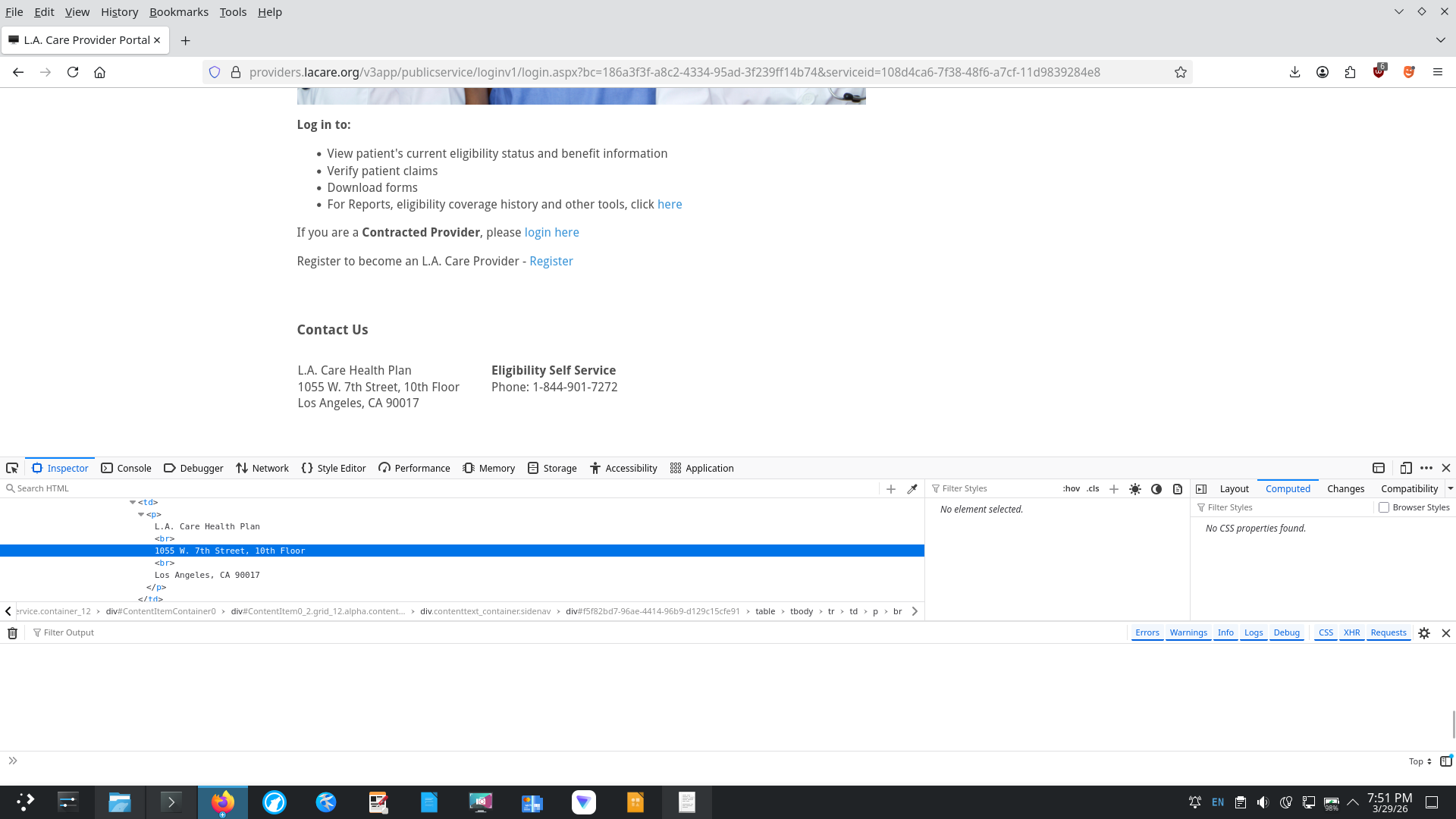
Task: Open console settings gear
Action: point(1424,633)
